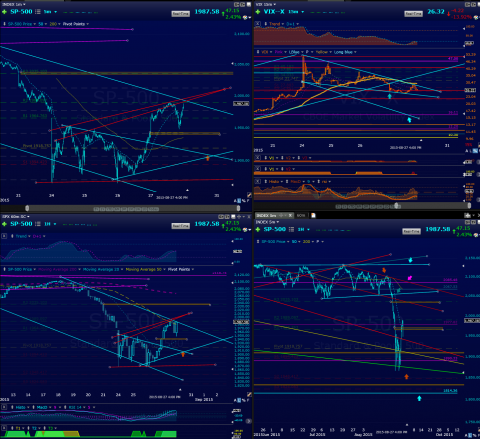Open color palette icon in INDEX 5m tabbed chart
Image resolution: width=480 pixels, height=439 pixels.
coord(477,235)
